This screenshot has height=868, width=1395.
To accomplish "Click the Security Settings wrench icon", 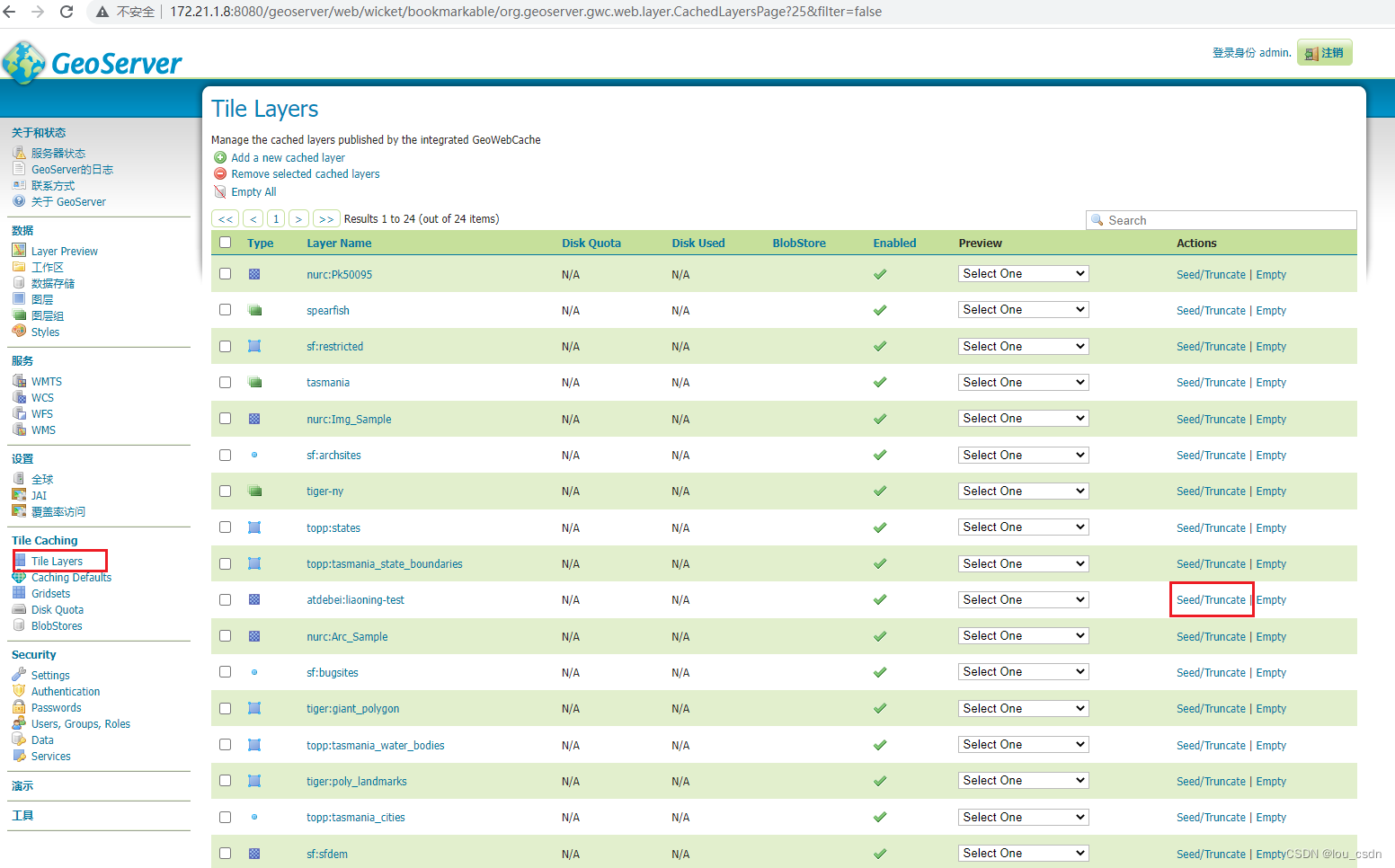I will pos(19,674).
